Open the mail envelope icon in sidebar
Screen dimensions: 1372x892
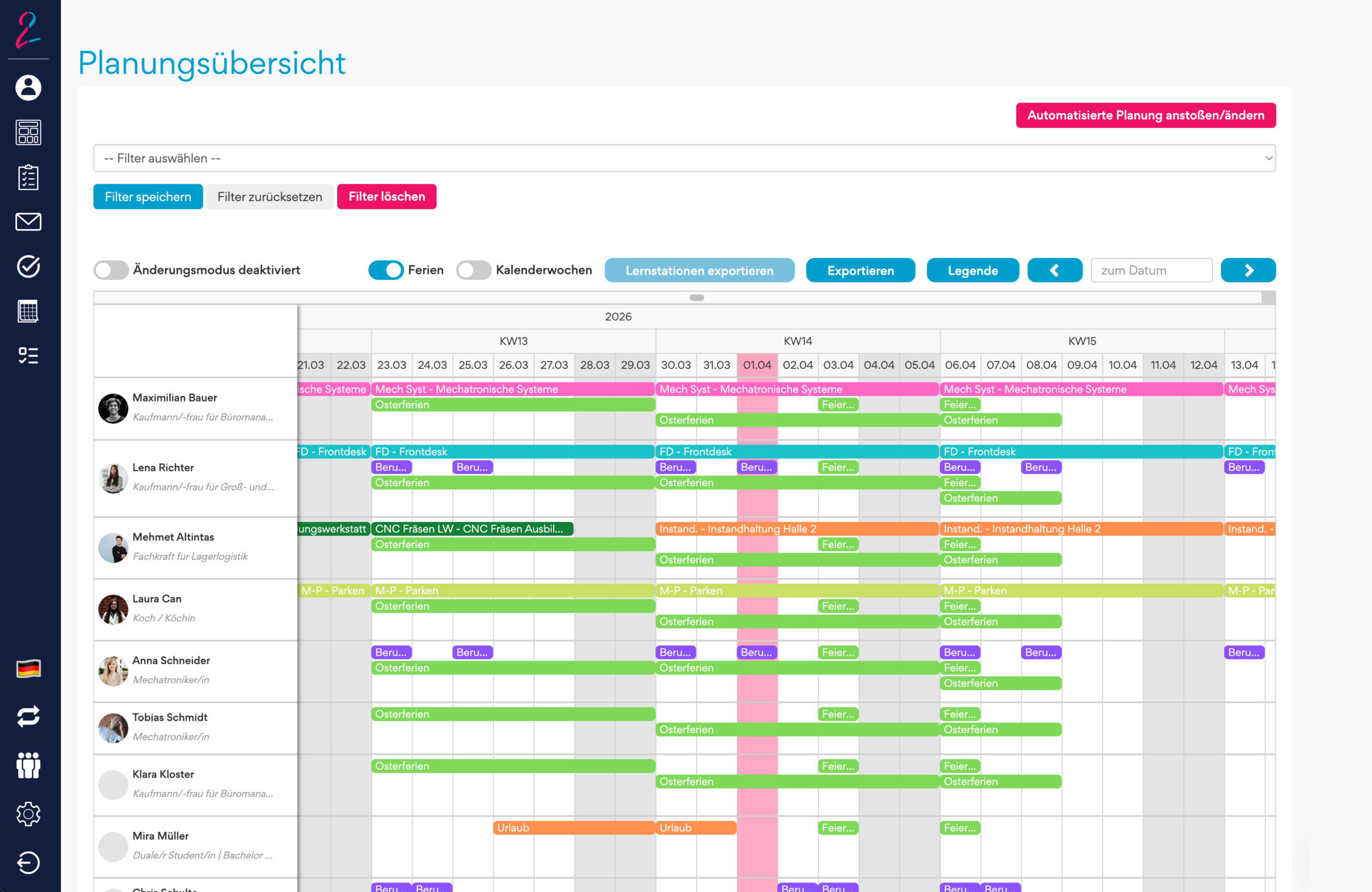28,222
